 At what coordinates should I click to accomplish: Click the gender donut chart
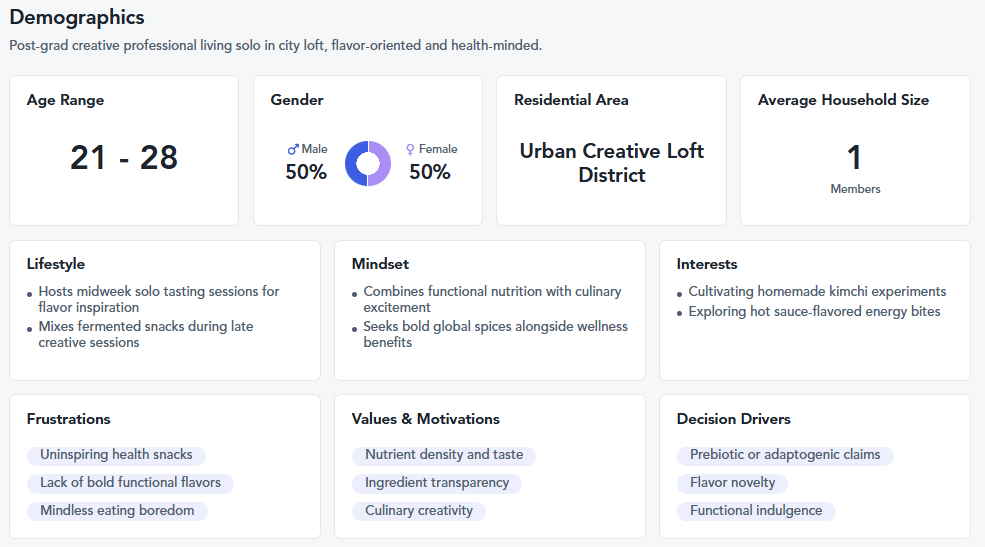pos(368,163)
